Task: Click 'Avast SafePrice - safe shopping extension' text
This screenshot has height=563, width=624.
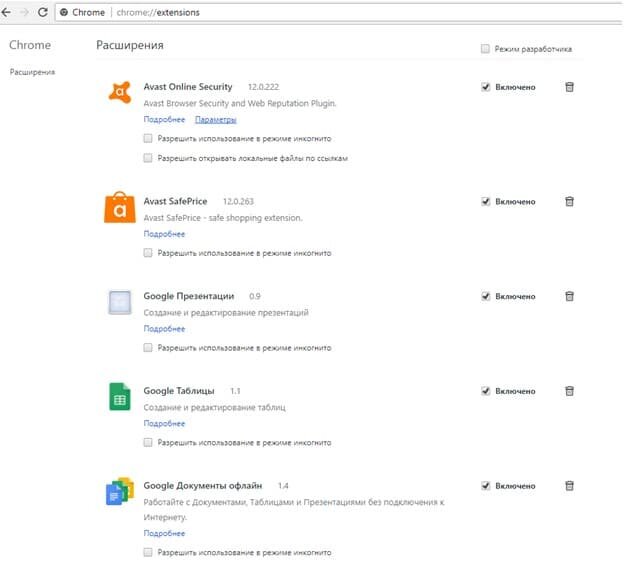Action: (222, 218)
